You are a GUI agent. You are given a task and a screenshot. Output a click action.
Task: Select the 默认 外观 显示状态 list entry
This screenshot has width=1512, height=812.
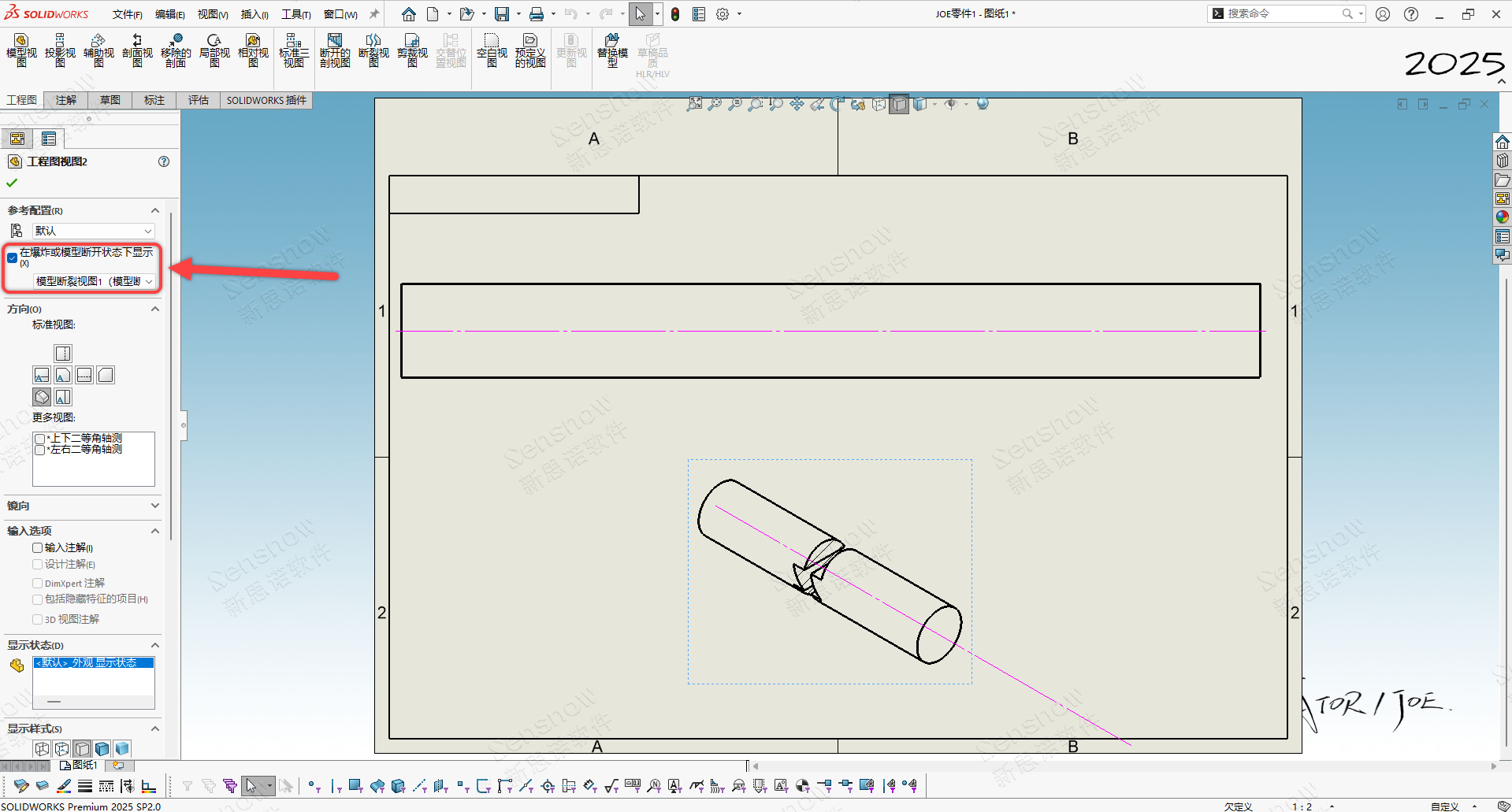pyautogui.click(x=93, y=663)
